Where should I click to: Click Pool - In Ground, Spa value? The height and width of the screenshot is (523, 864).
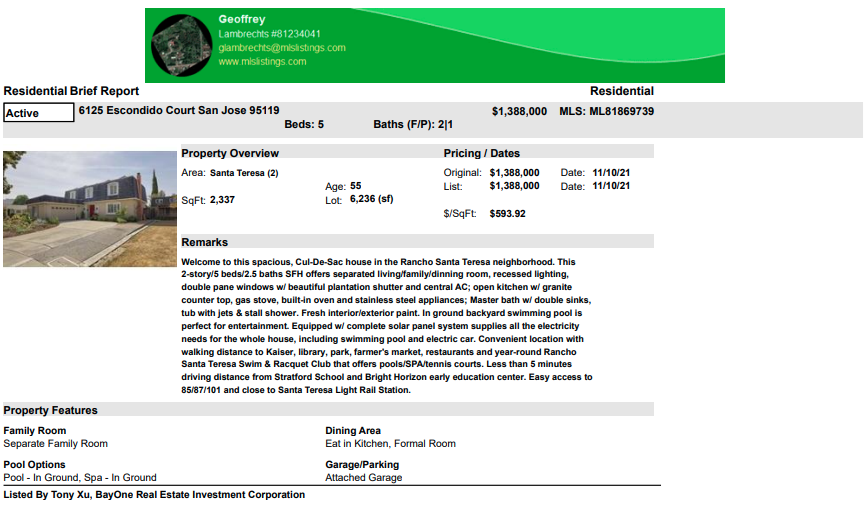pyautogui.click(x=80, y=478)
